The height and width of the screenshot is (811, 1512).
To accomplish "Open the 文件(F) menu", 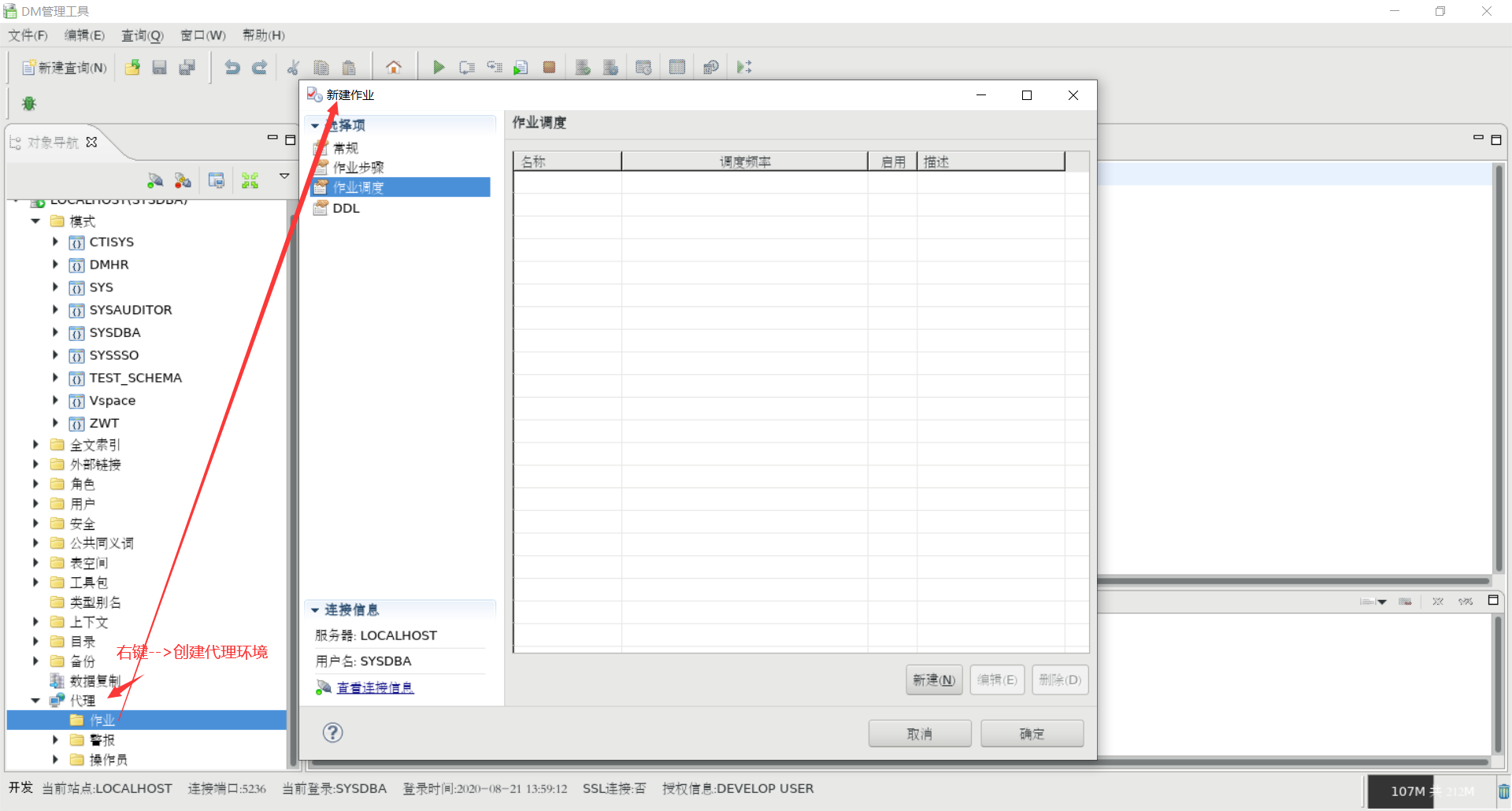I will point(28,35).
